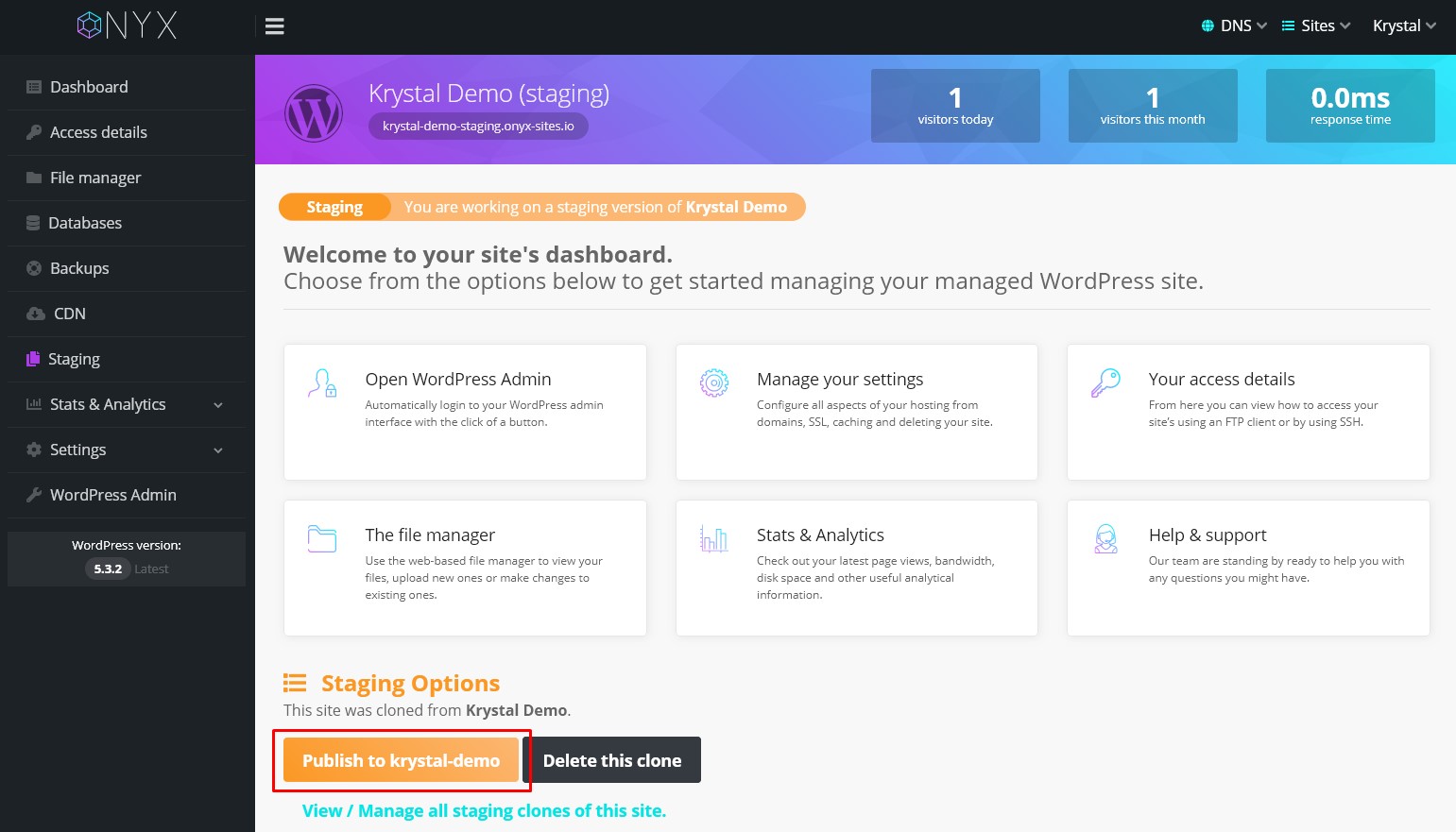Open the Stats & Analytics card title
Viewport: 1456px width, 832px height.
[x=820, y=535]
